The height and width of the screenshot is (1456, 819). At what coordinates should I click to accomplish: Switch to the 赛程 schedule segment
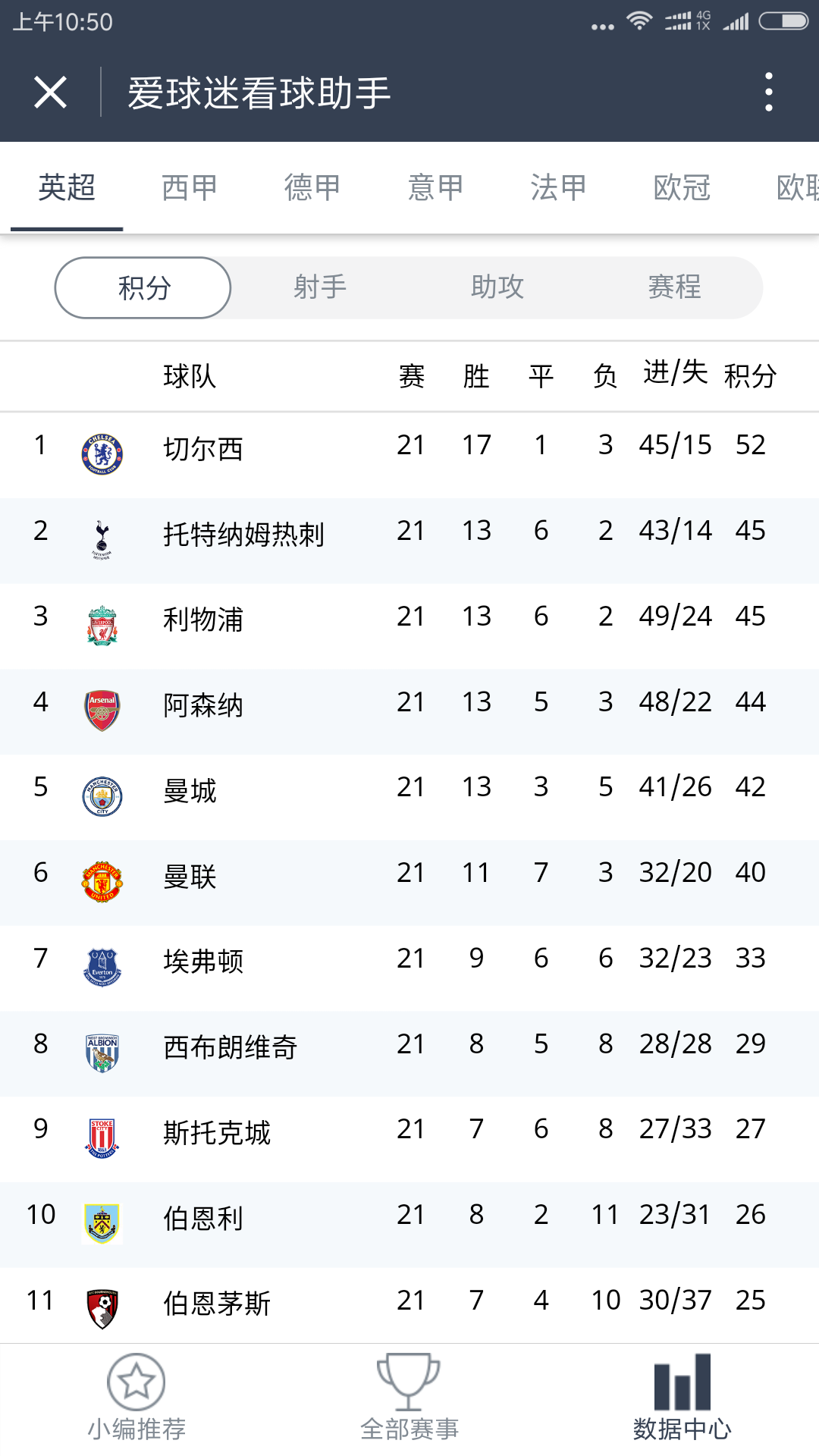[x=674, y=287]
